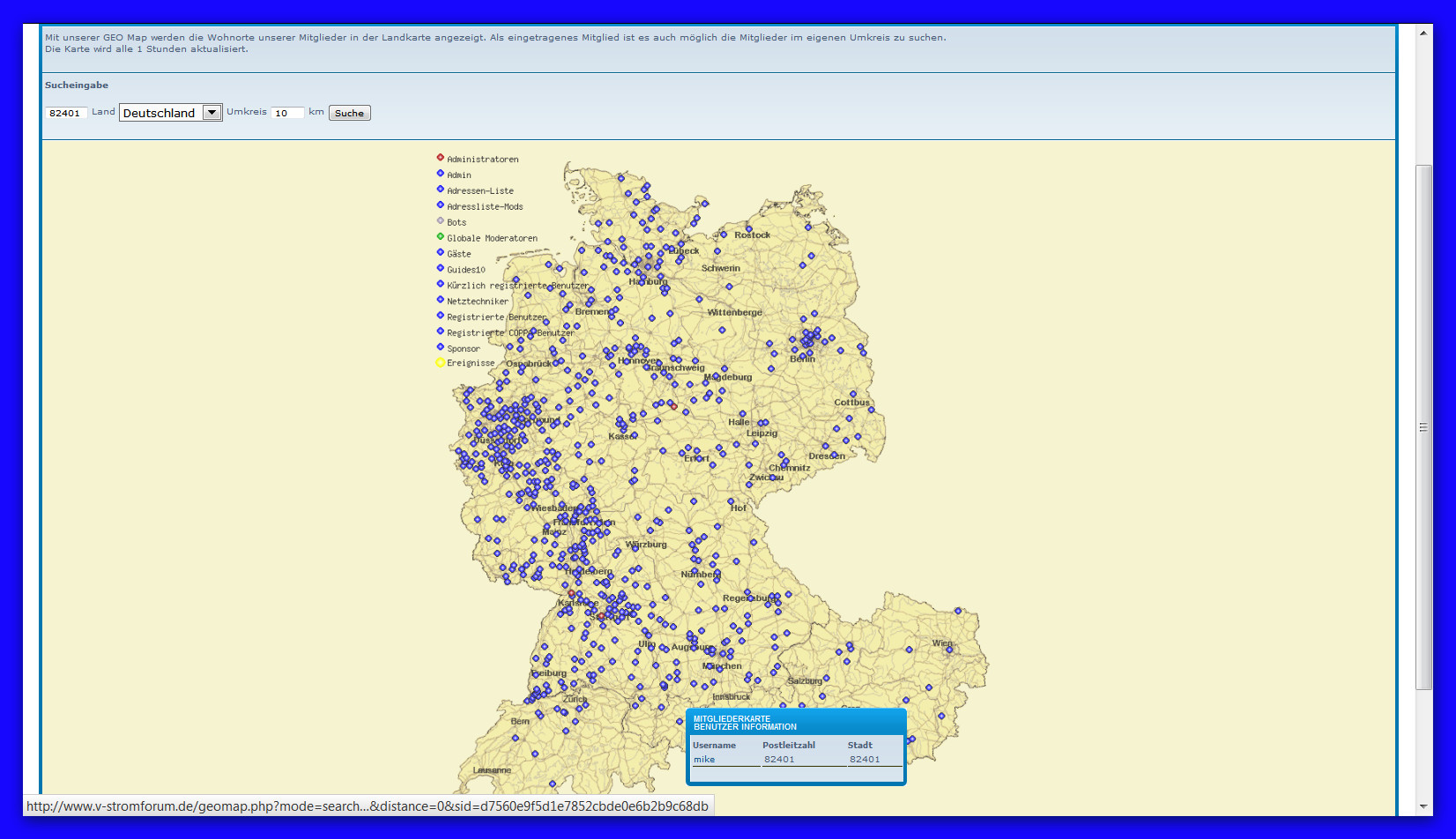Image resolution: width=1456 pixels, height=839 pixels.
Task: Click the postal code field containing 82401
Action: pyautogui.click(x=65, y=113)
